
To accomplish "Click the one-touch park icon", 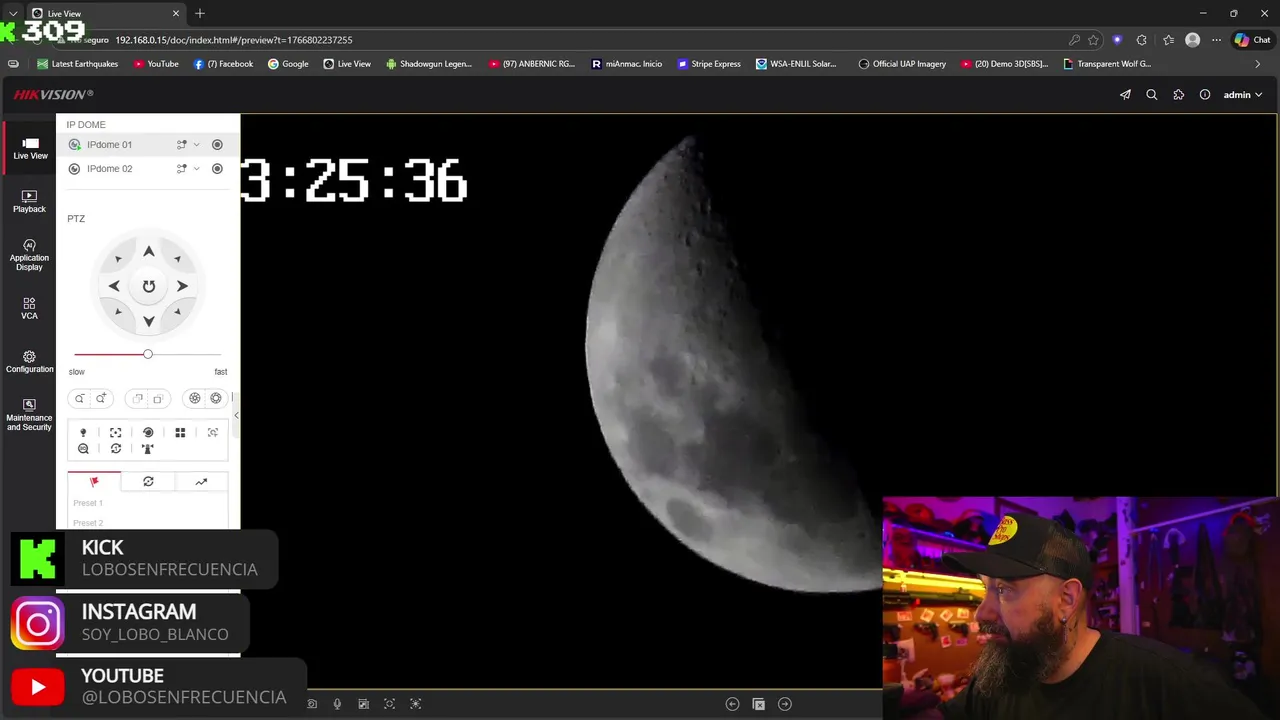I will (148, 449).
